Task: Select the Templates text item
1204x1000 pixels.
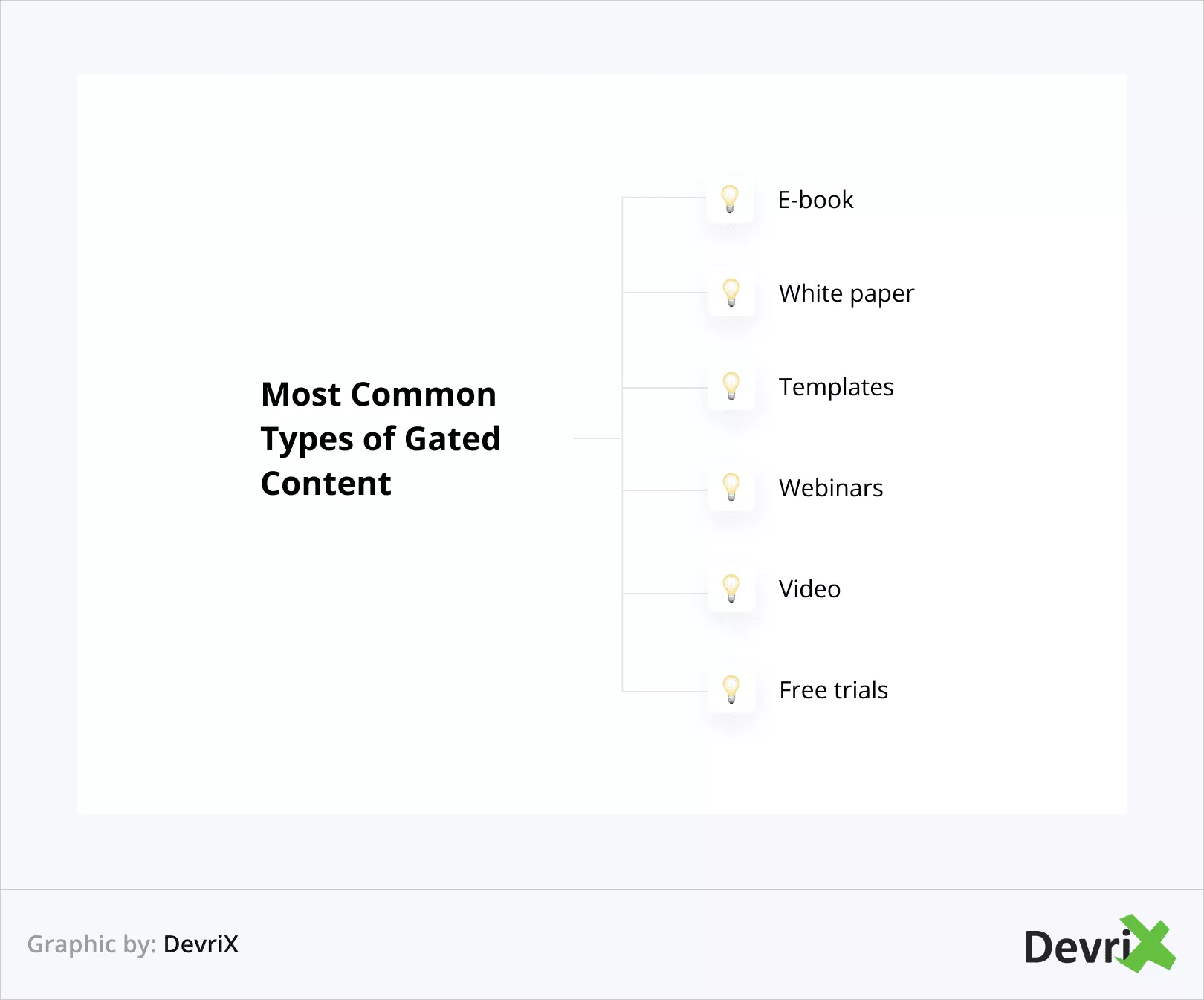Action: click(836, 387)
